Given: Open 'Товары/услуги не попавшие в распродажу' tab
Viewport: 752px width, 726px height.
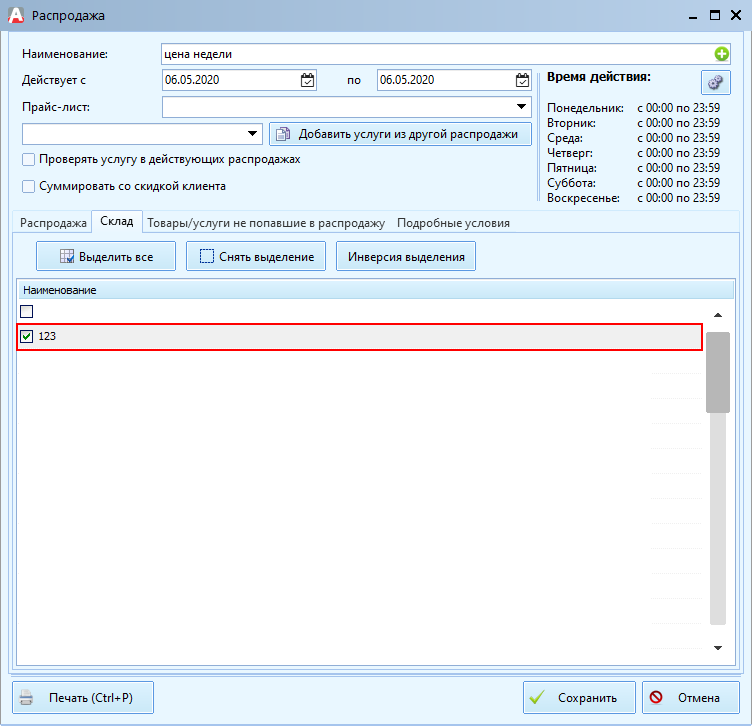Looking at the screenshot, I should (266, 223).
